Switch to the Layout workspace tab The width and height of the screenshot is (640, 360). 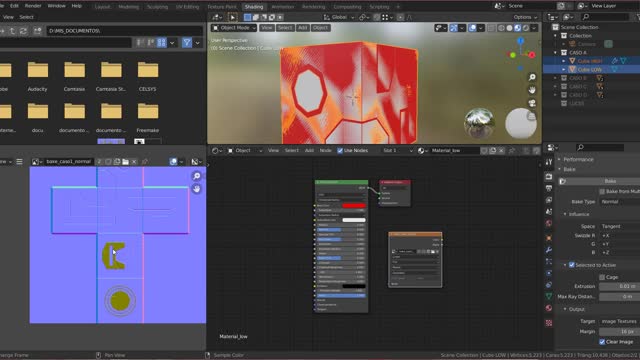coord(102,7)
